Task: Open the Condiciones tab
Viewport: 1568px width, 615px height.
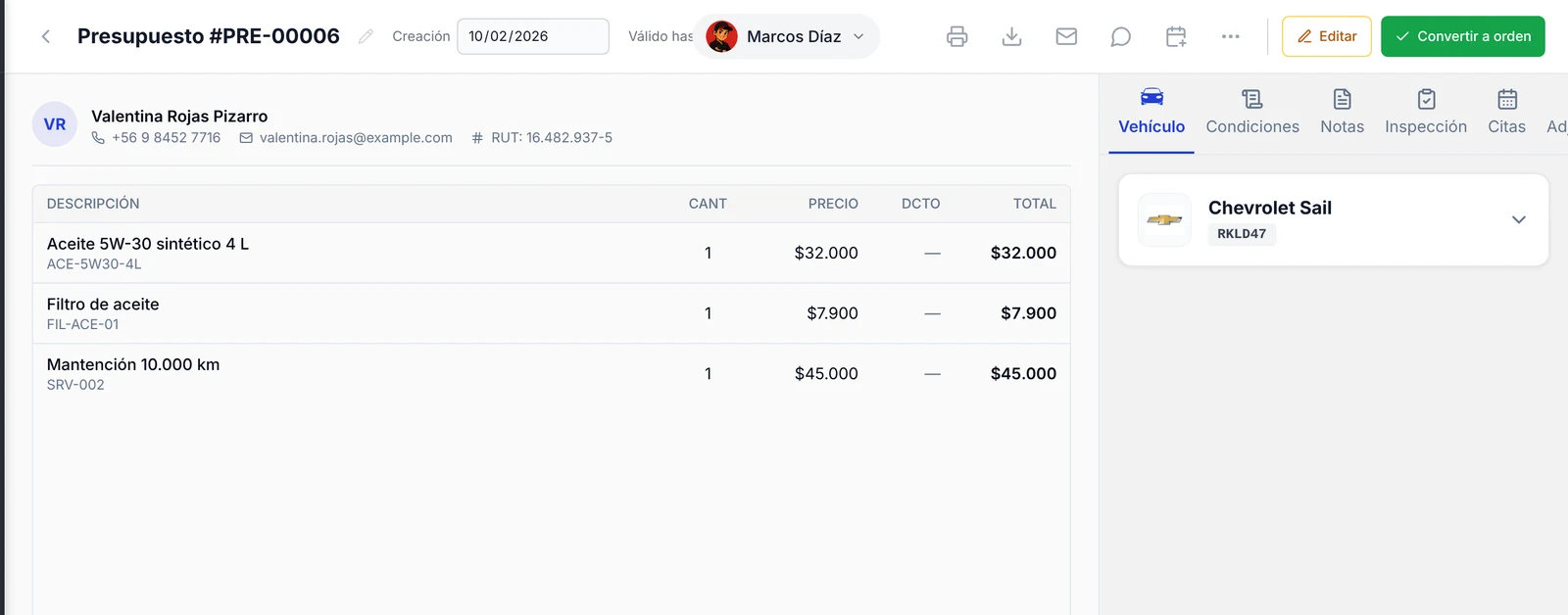Action: (x=1252, y=113)
